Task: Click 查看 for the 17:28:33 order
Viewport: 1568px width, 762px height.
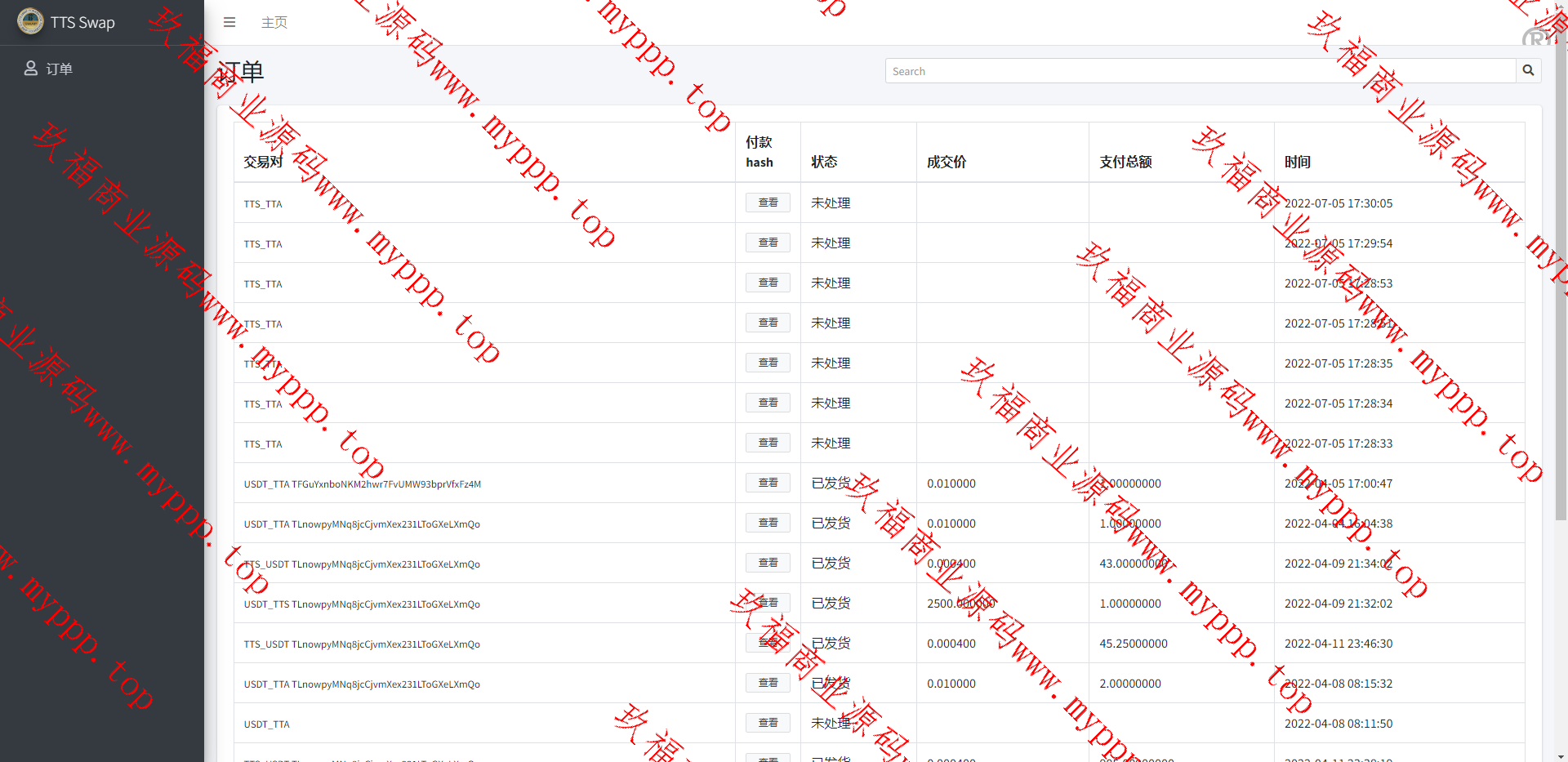Action: pyautogui.click(x=768, y=443)
